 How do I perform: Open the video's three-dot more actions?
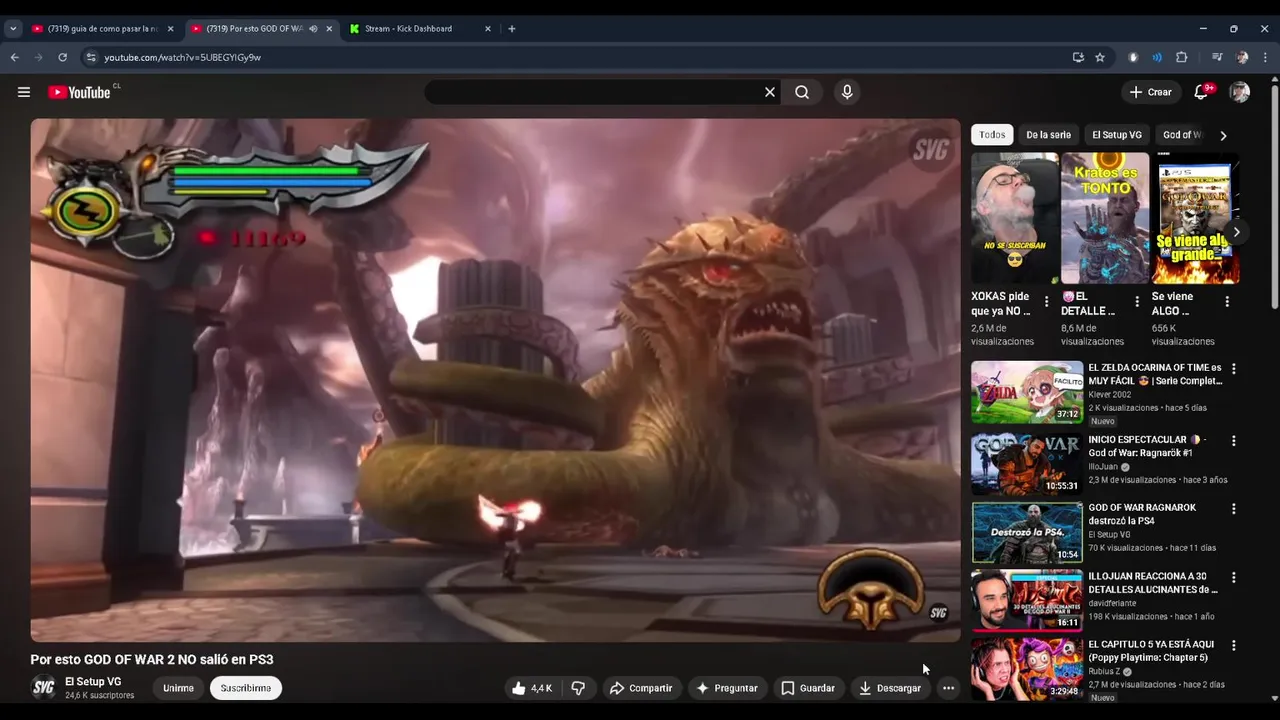coord(948,688)
